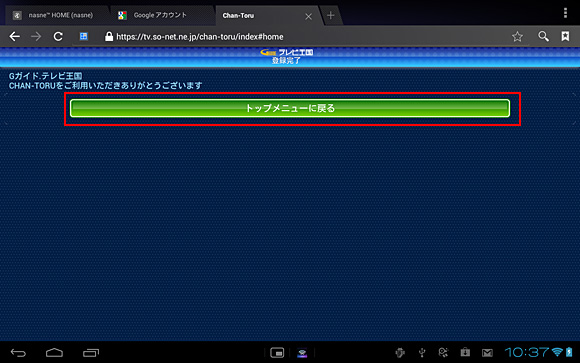Tap the screen capture tray icon
The image size is (580, 363).
click(277, 353)
